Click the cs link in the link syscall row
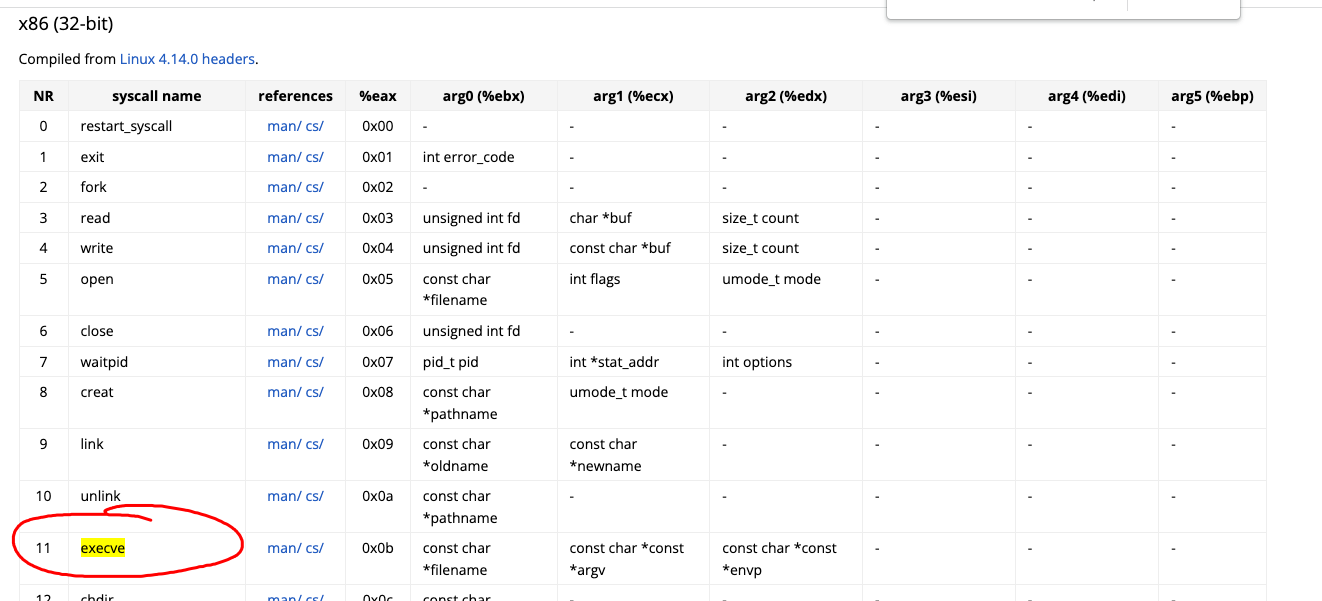 315,444
